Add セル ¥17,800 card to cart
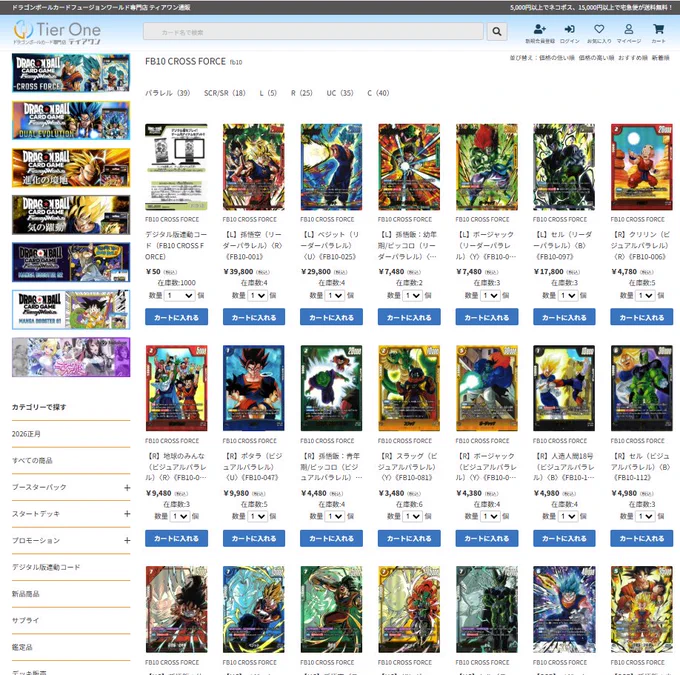 tap(564, 317)
